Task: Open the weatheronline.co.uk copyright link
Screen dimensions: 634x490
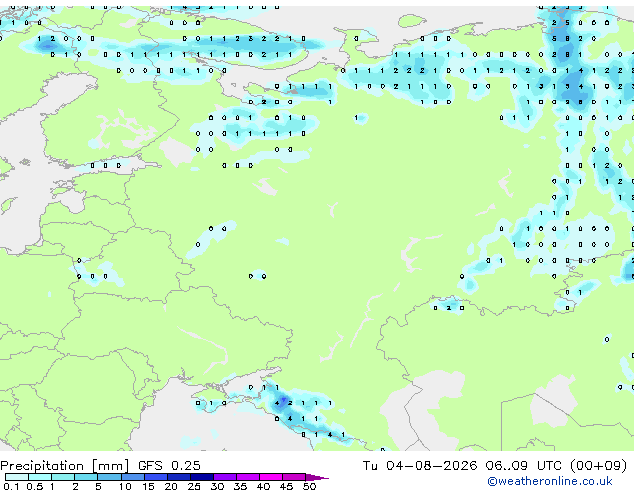Action: [550, 481]
